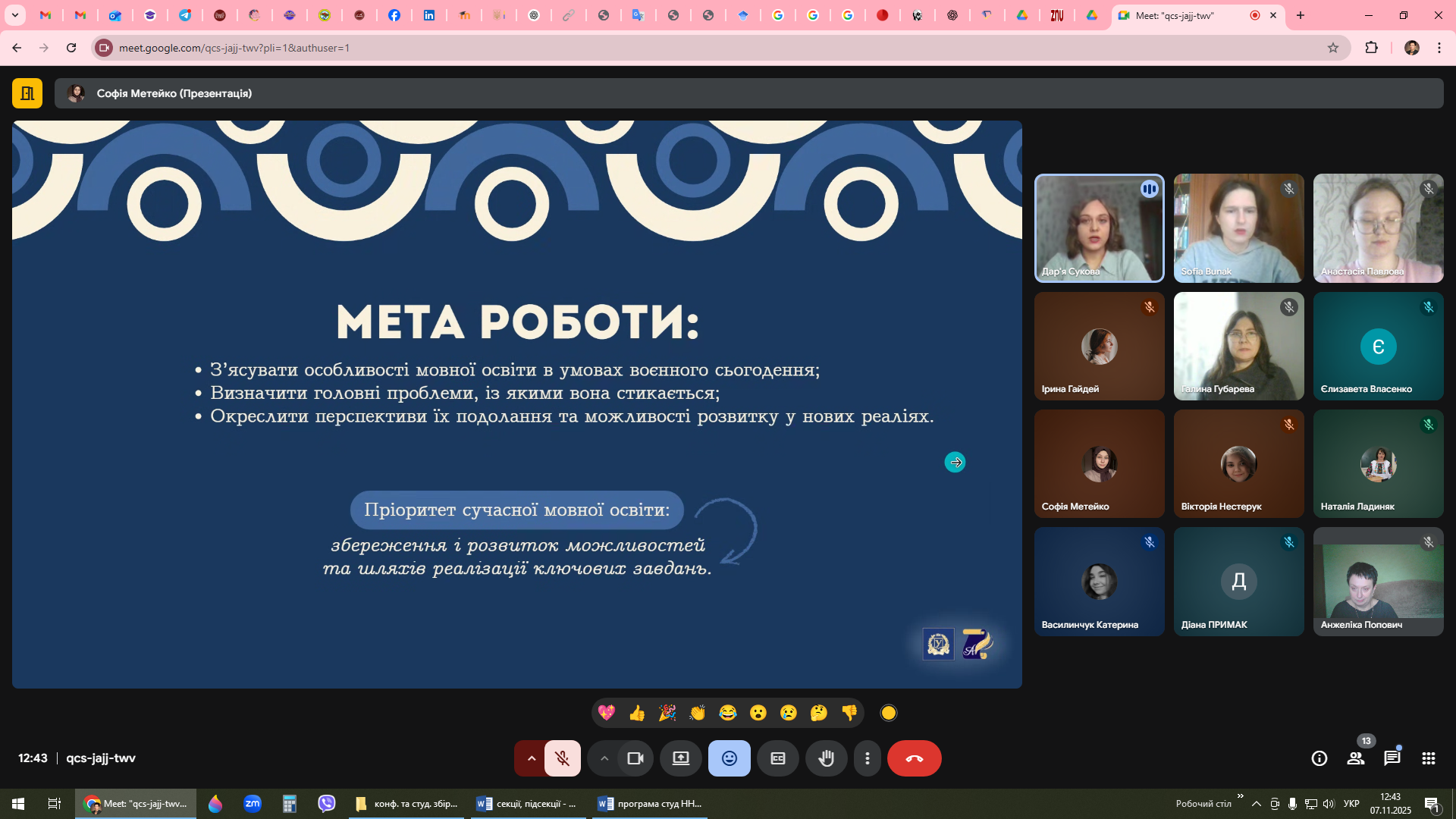Toggle the camera on or off
1456x819 pixels.
click(x=635, y=758)
